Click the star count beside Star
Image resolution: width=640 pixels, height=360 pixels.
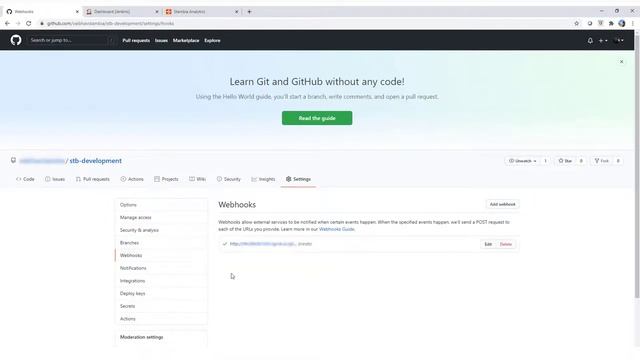coord(581,161)
